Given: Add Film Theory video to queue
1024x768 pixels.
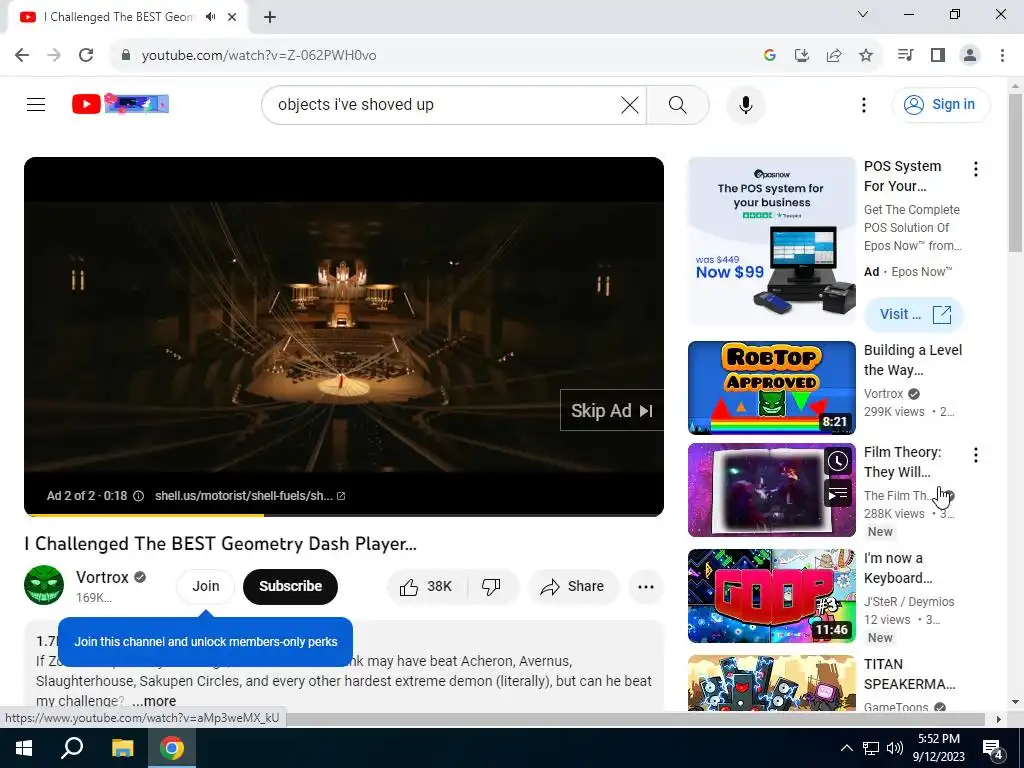Looking at the screenshot, I should (x=838, y=494).
